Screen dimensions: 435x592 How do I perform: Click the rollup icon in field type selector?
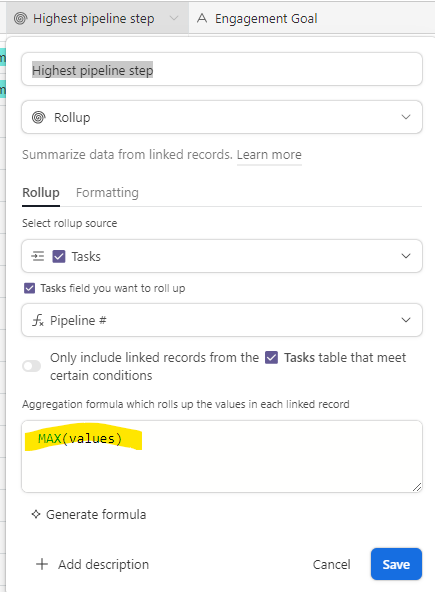pyautogui.click(x=39, y=117)
